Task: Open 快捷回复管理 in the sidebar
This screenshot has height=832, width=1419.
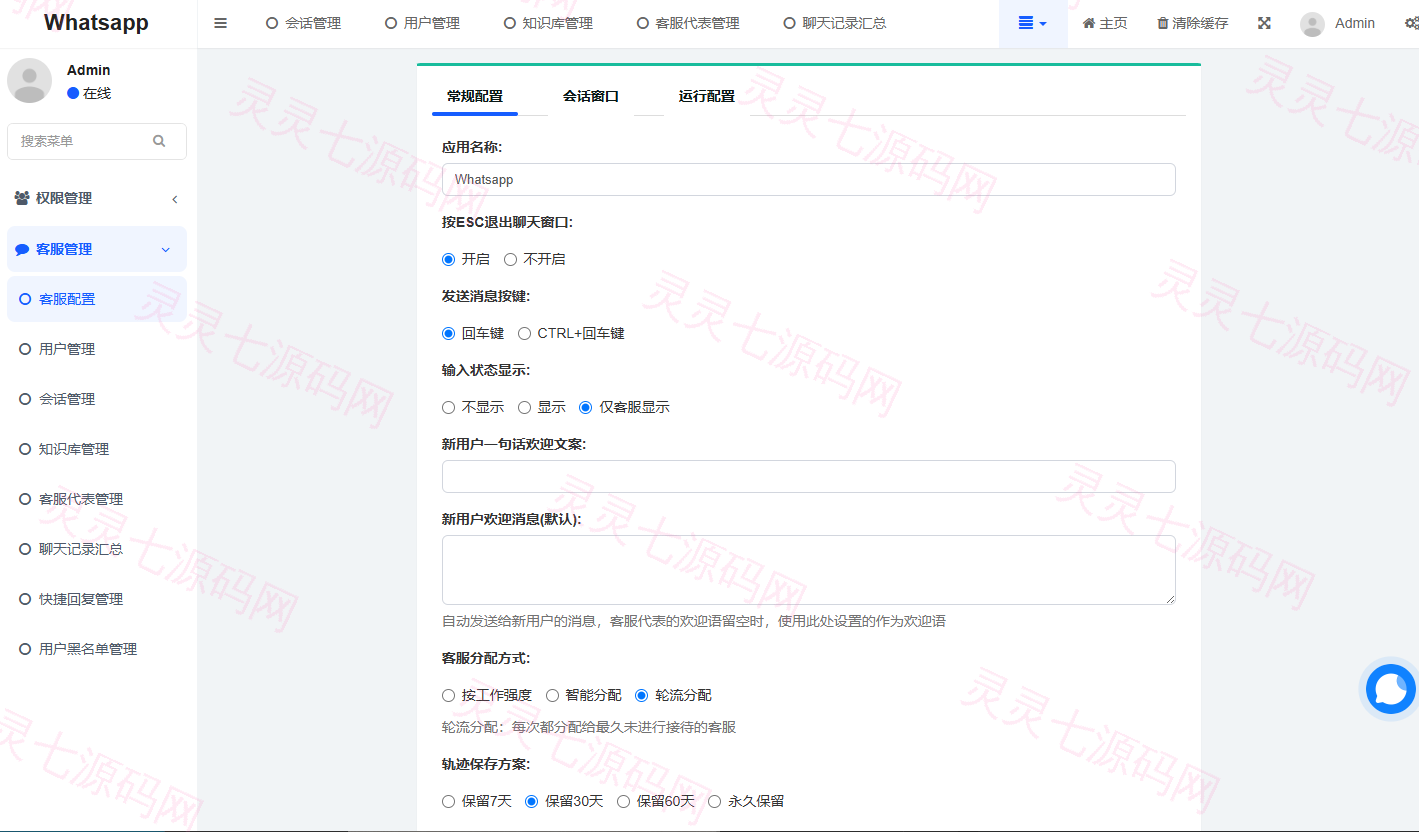Action: (97, 599)
